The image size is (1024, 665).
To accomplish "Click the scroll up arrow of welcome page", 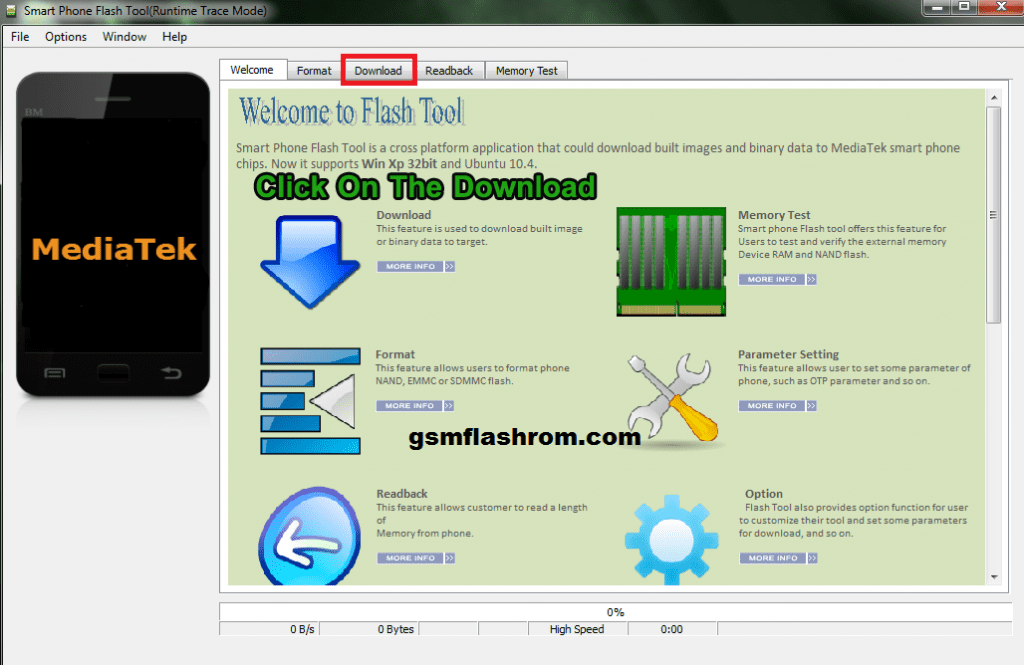I will 994,98.
